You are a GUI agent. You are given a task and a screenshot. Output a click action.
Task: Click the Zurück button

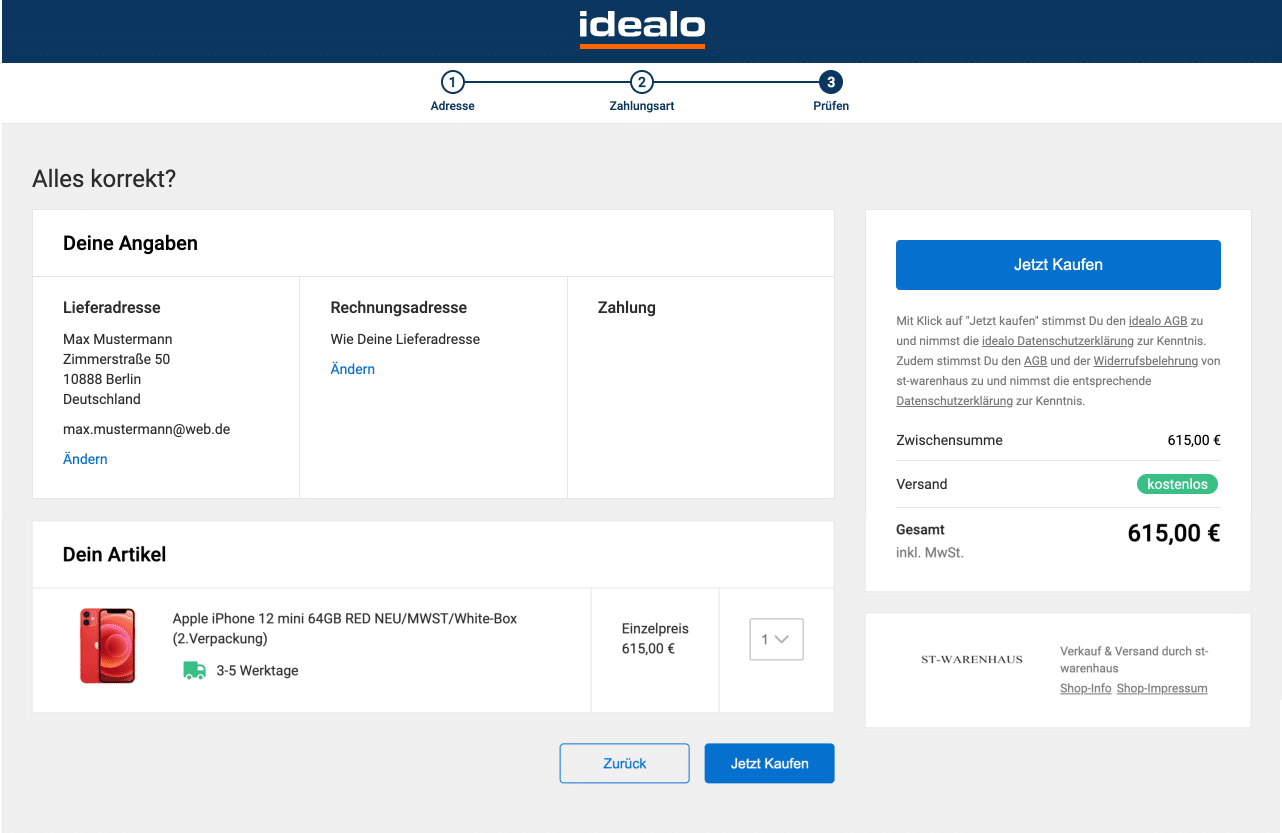[625, 763]
